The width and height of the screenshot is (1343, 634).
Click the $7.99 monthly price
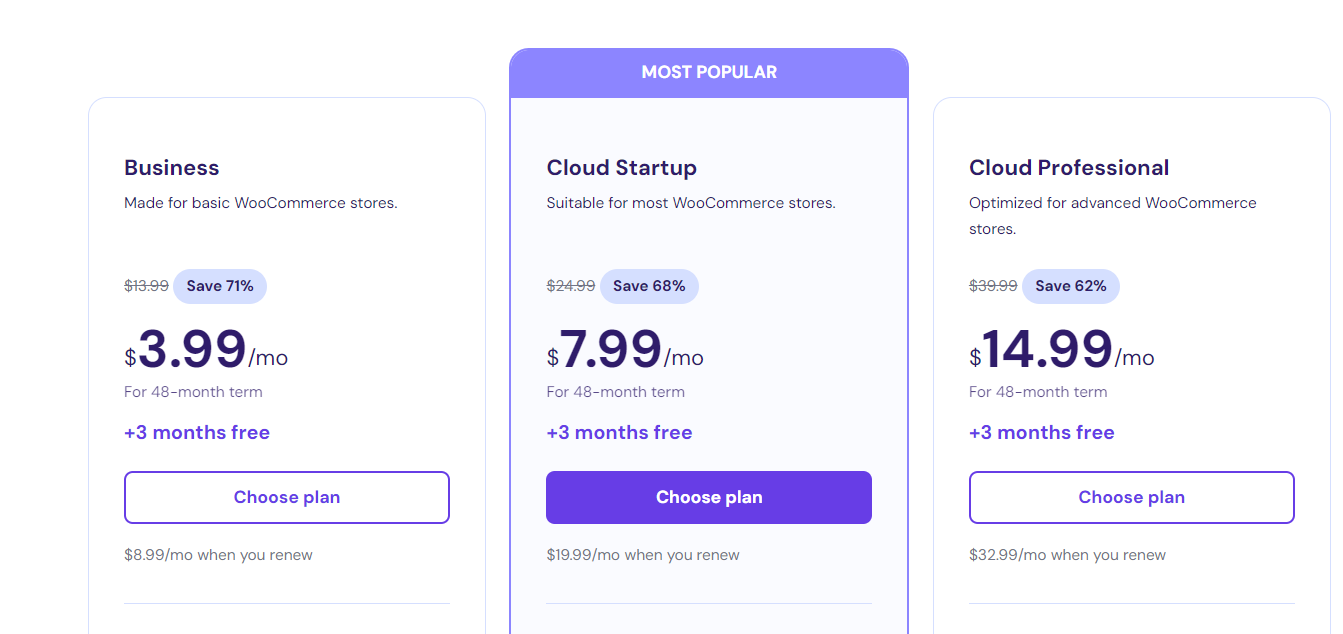pyautogui.click(x=625, y=350)
